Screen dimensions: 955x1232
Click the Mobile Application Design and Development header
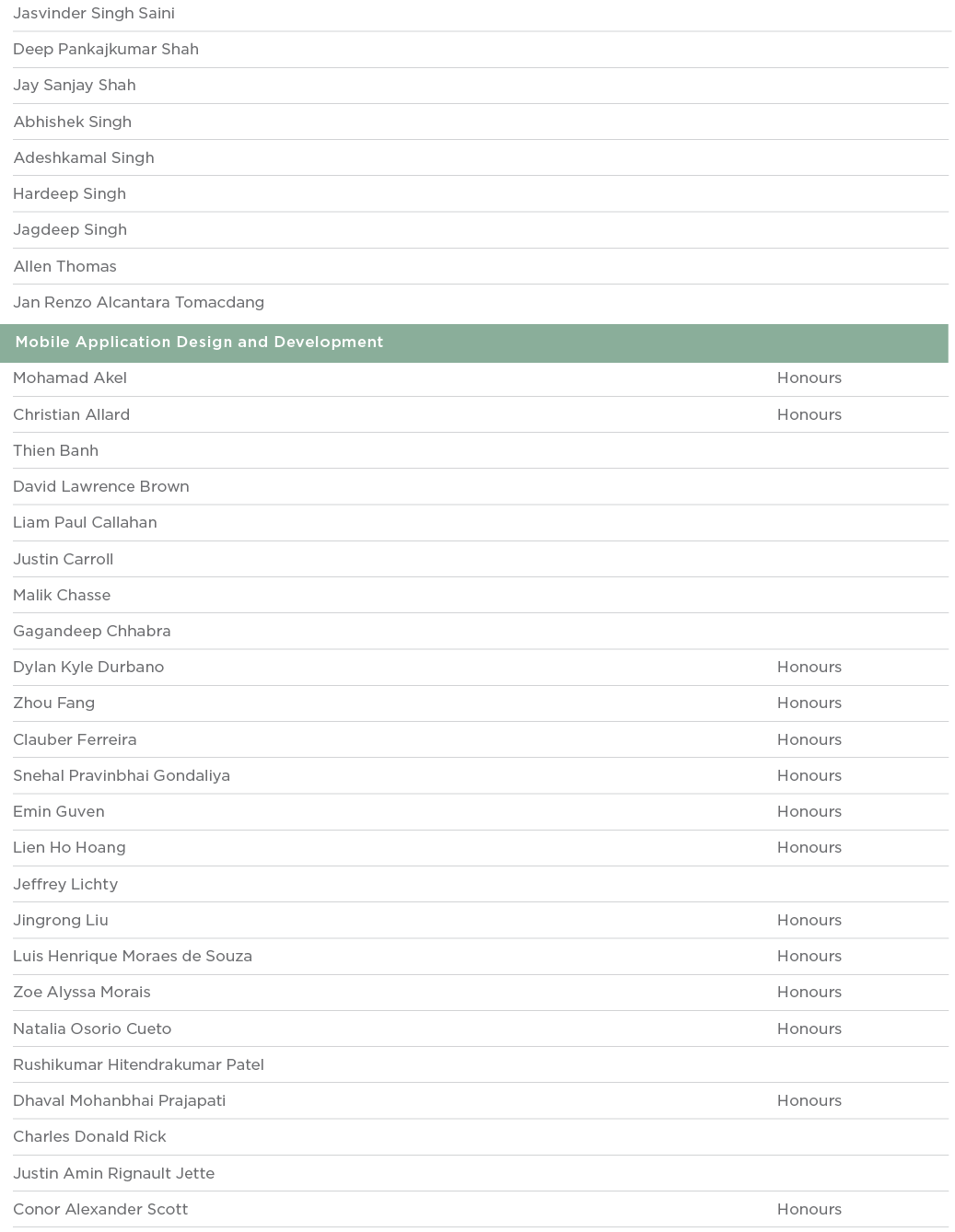click(199, 343)
